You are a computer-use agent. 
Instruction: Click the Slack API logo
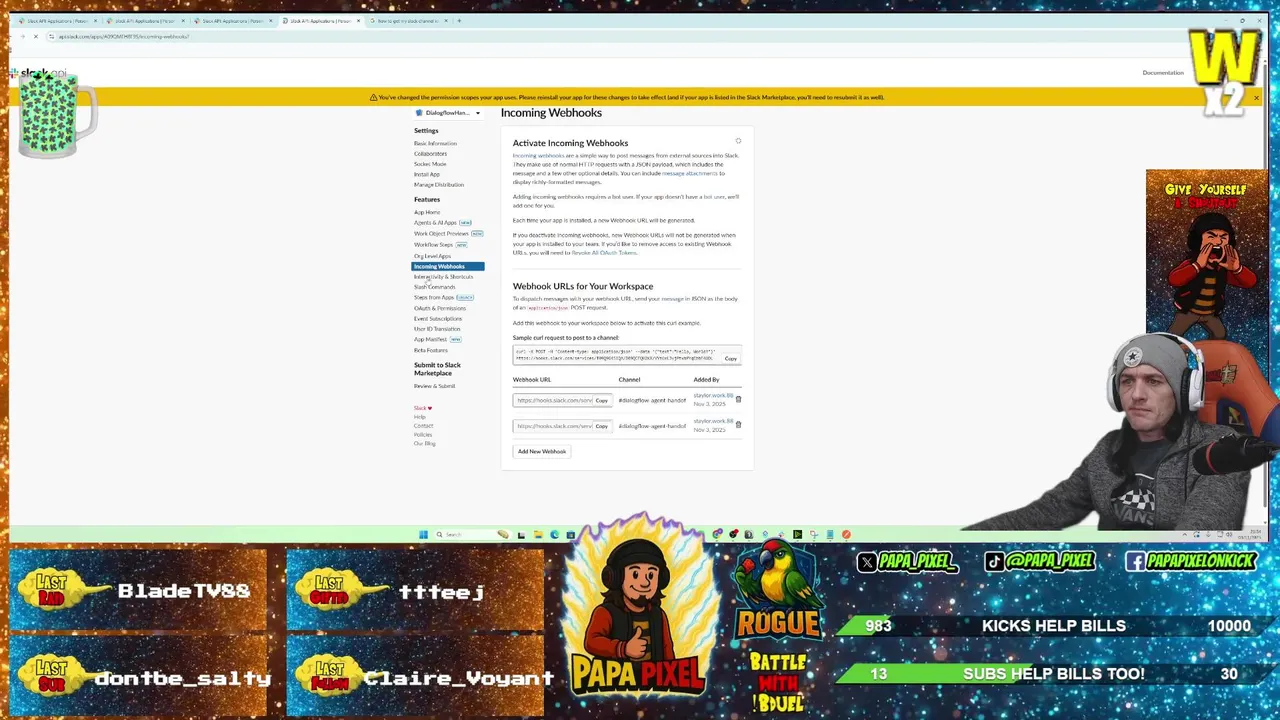[x=38, y=74]
